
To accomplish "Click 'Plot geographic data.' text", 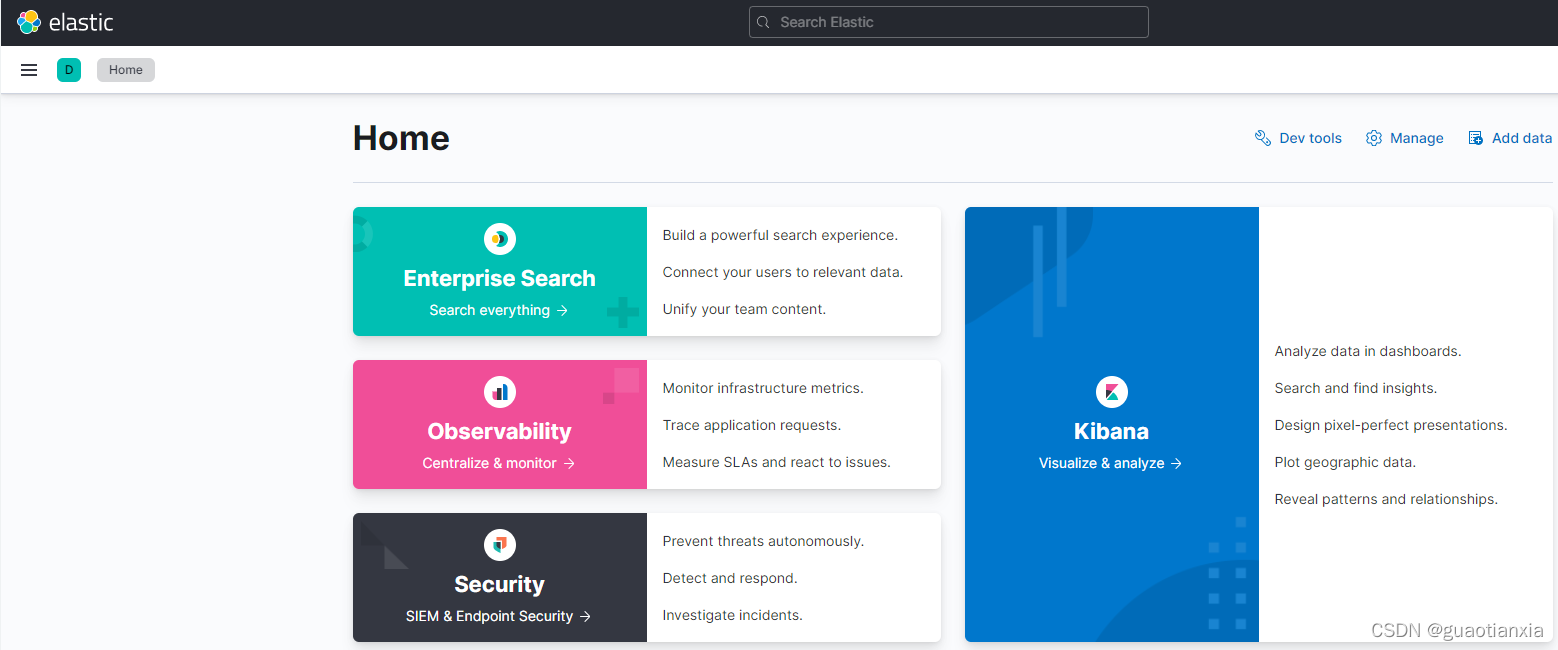I will (1345, 462).
